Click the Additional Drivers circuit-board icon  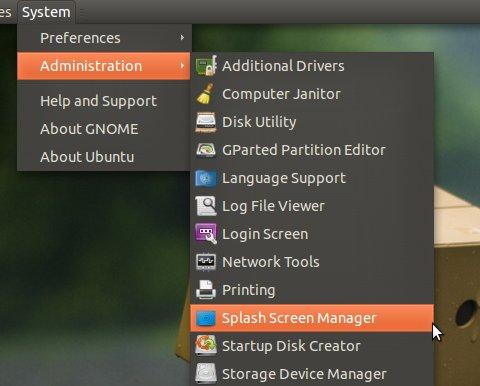click(206, 66)
